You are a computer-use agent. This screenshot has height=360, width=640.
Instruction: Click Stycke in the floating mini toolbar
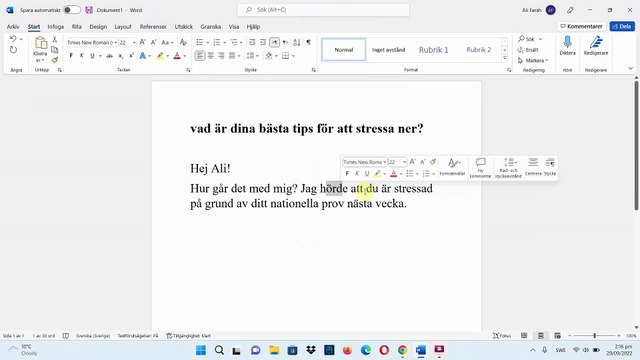click(x=550, y=167)
